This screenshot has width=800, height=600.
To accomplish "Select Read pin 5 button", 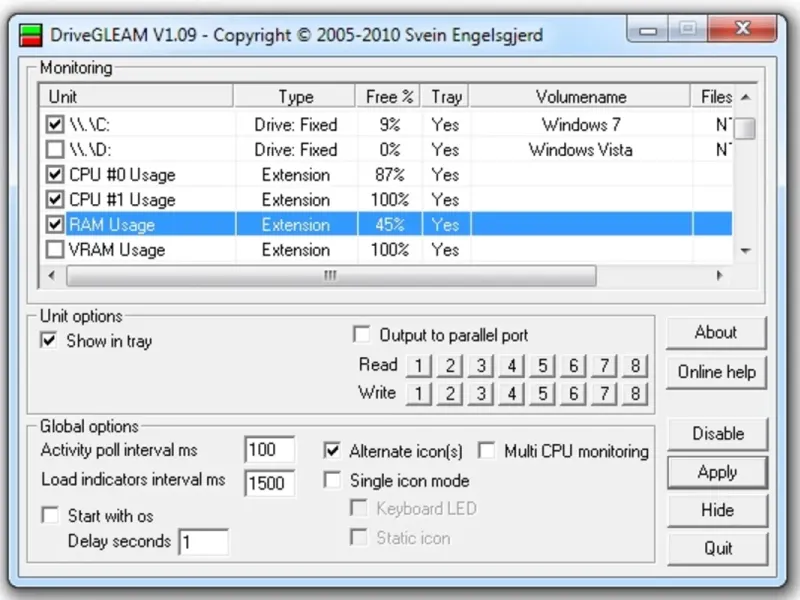I will 542,366.
